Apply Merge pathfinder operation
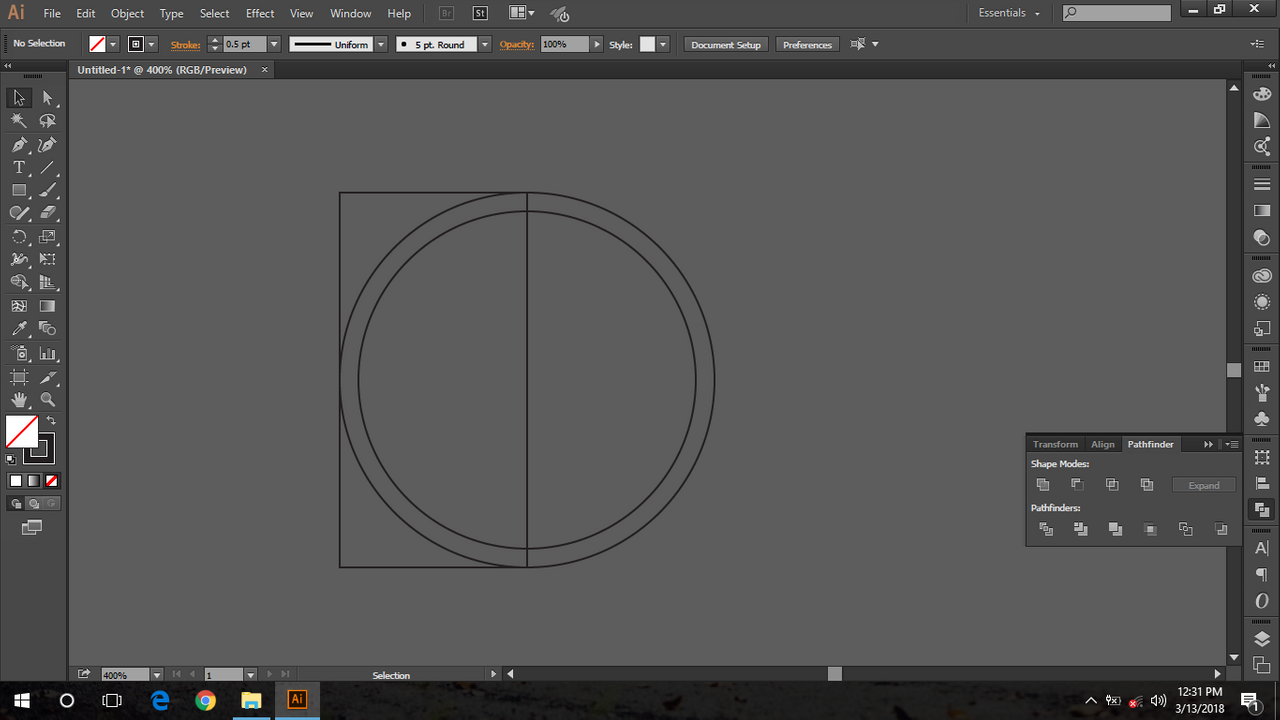This screenshot has width=1280, height=720. [1116, 529]
